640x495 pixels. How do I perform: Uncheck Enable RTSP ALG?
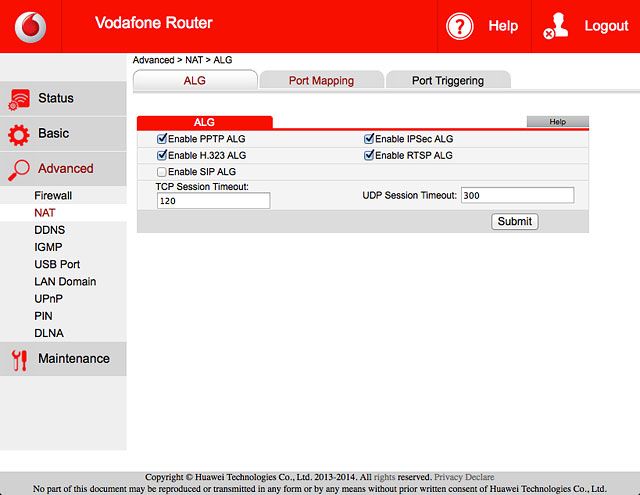pyautogui.click(x=369, y=155)
